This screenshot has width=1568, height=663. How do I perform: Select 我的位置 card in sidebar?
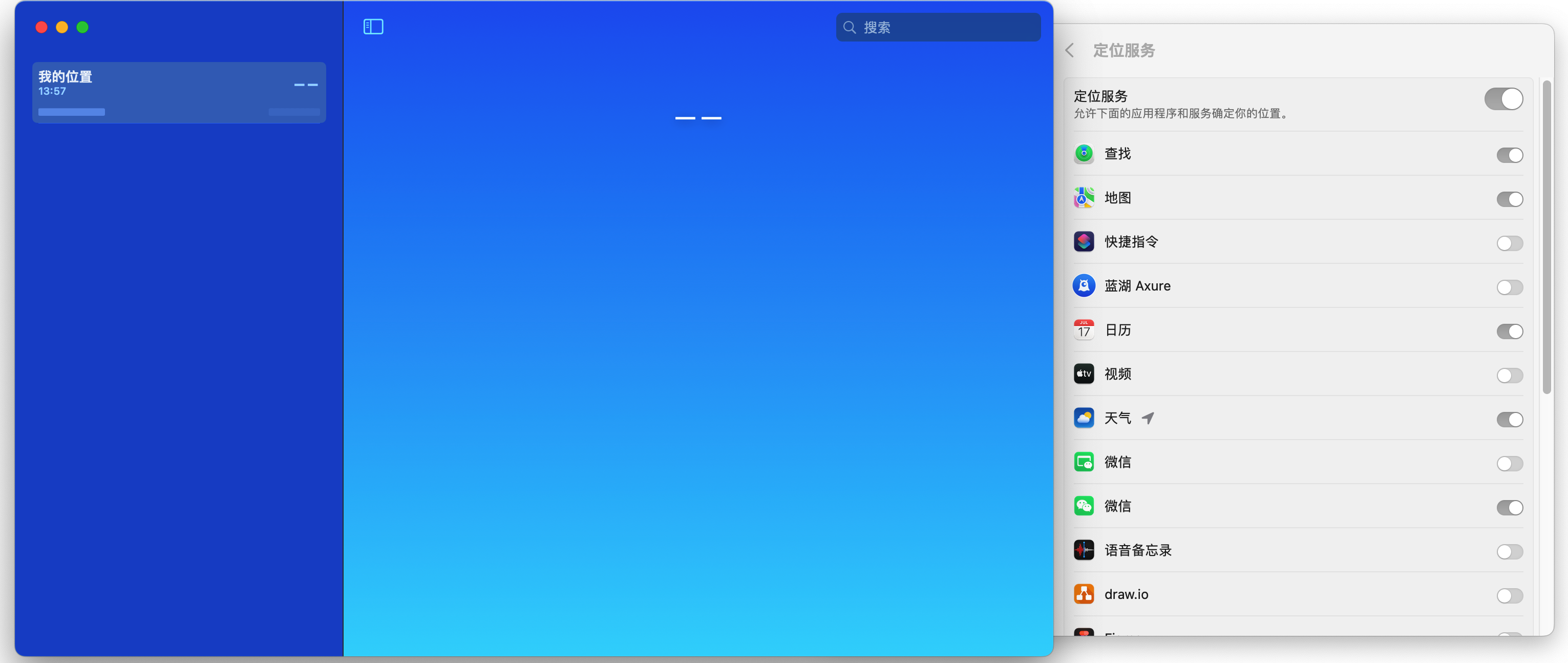click(179, 93)
